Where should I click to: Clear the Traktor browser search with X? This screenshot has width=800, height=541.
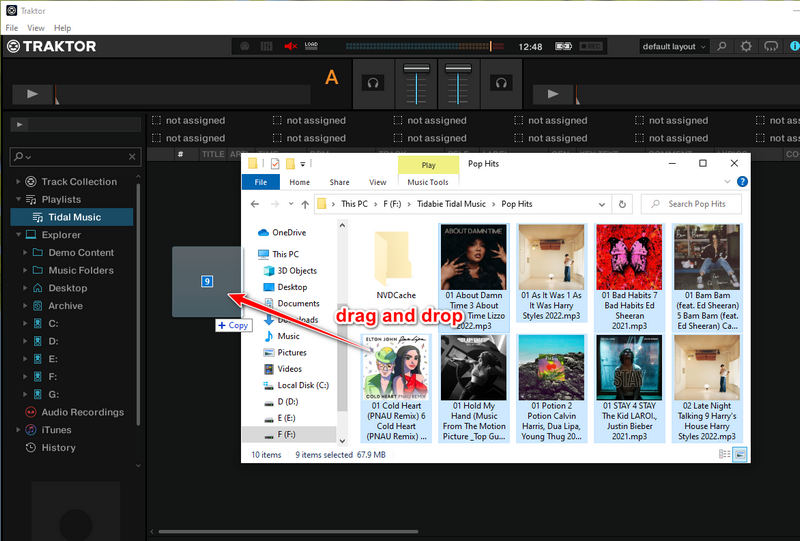pyautogui.click(x=132, y=157)
